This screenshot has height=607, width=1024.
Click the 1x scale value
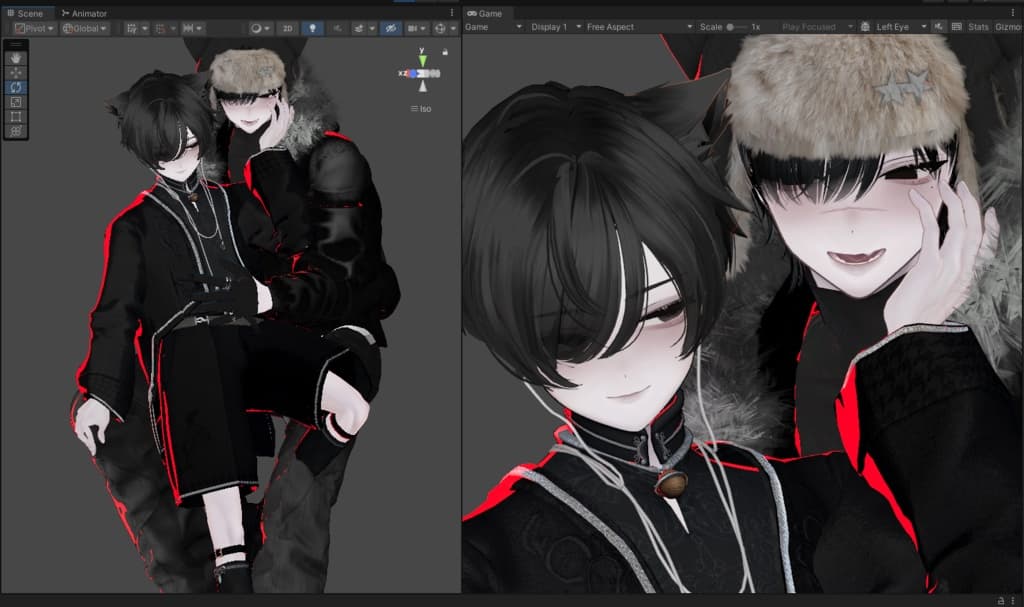tap(756, 27)
